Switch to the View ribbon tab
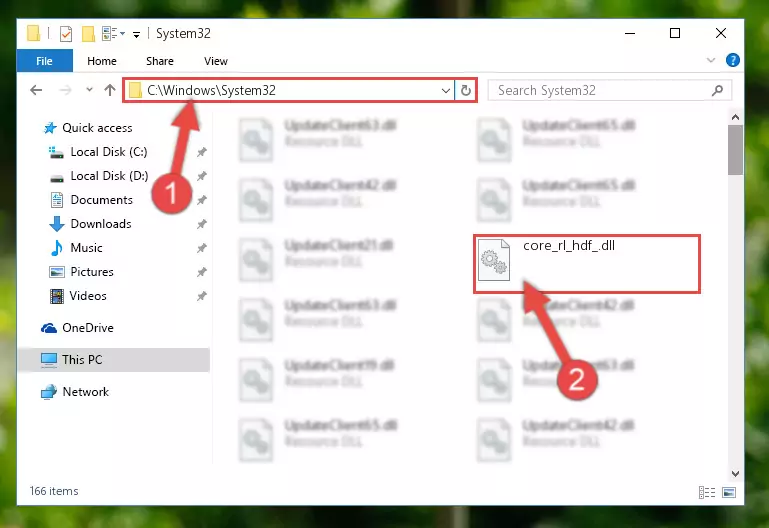The width and height of the screenshot is (769, 528). (216, 61)
